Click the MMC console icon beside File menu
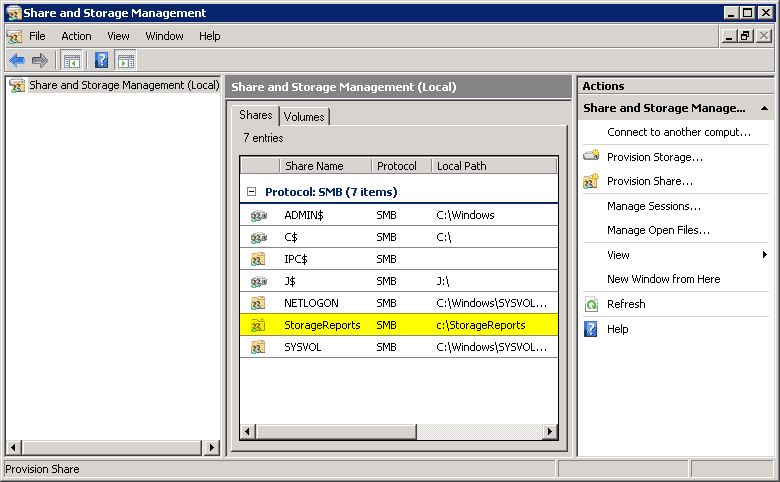Viewport: 780px width, 482px height. (x=14, y=36)
